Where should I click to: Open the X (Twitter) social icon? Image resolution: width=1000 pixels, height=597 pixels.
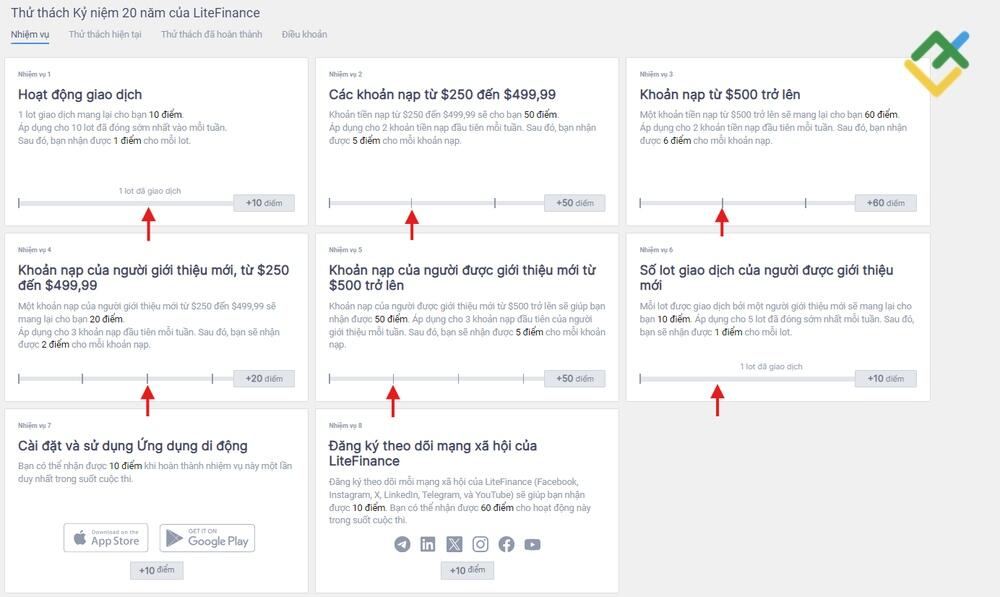[x=454, y=544]
